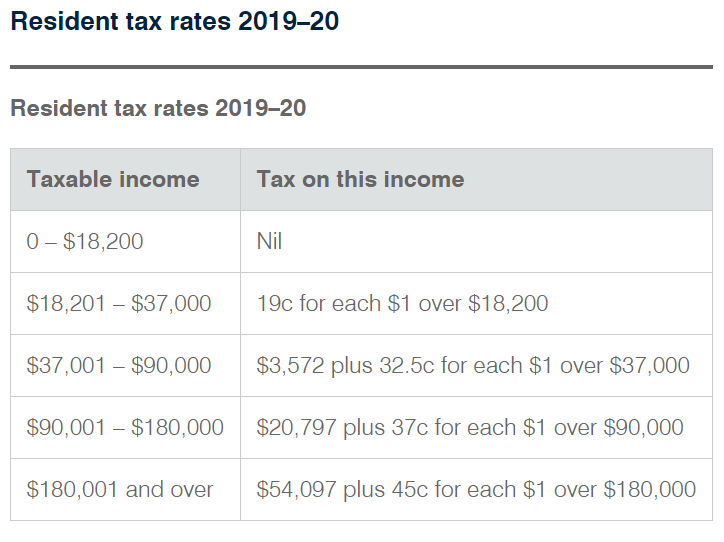Image resolution: width=724 pixels, height=542 pixels.
Task: Click the word income in Taxable income header
Action: (x=159, y=179)
